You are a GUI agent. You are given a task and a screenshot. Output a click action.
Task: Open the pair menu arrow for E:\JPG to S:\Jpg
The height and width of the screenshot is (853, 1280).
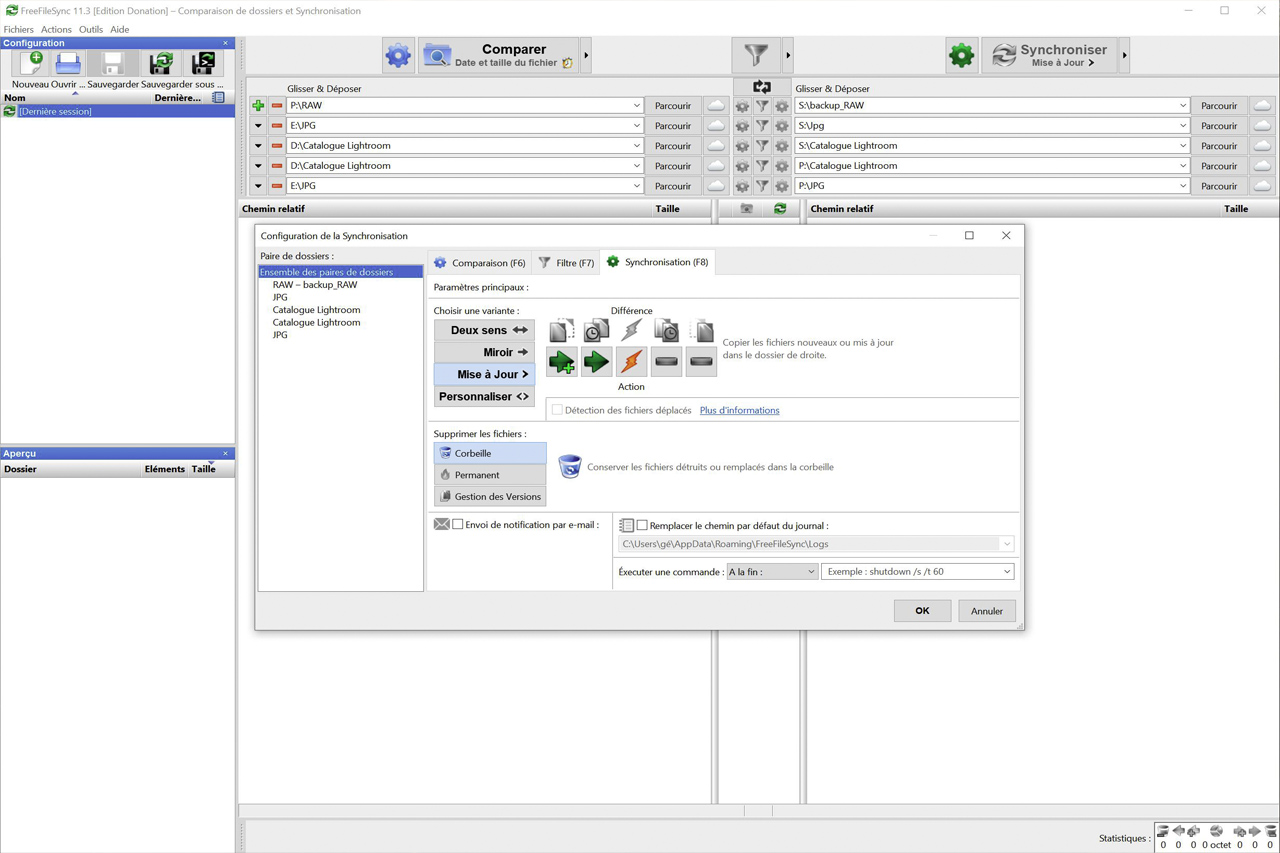[258, 126]
